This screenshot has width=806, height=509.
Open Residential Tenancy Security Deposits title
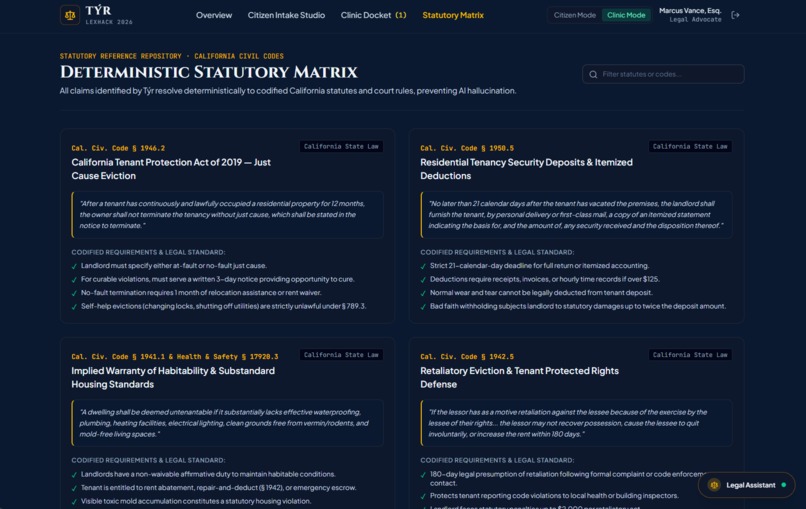pyautogui.click(x=526, y=169)
